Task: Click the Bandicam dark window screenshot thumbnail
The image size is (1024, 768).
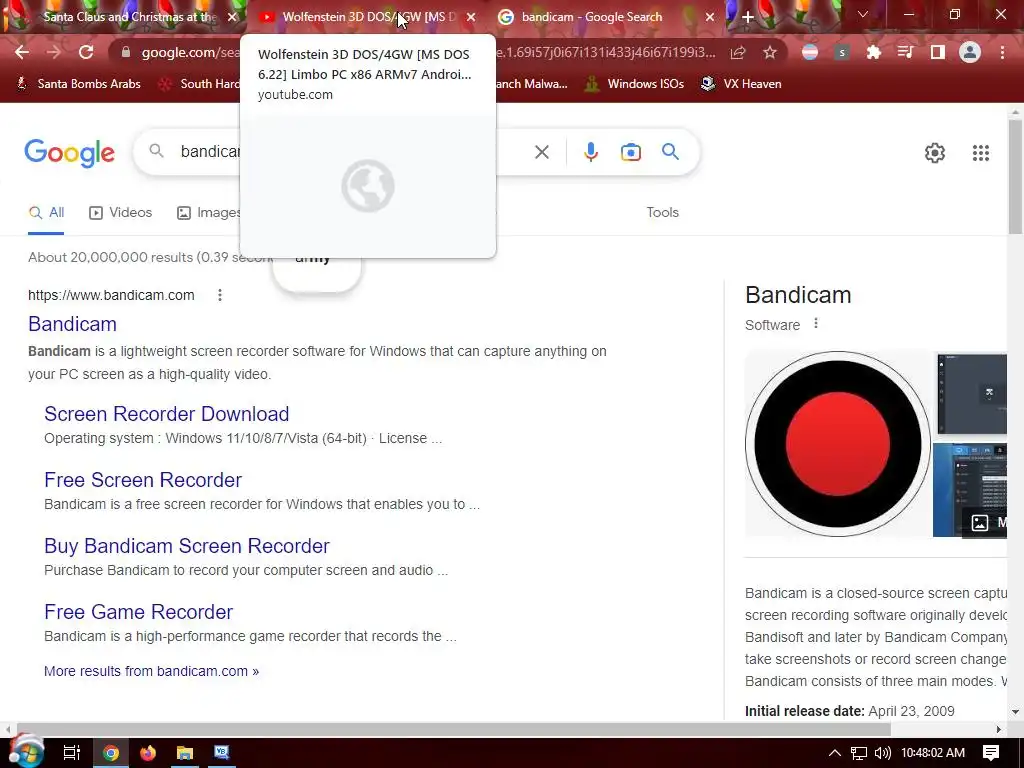Action: pos(972,394)
